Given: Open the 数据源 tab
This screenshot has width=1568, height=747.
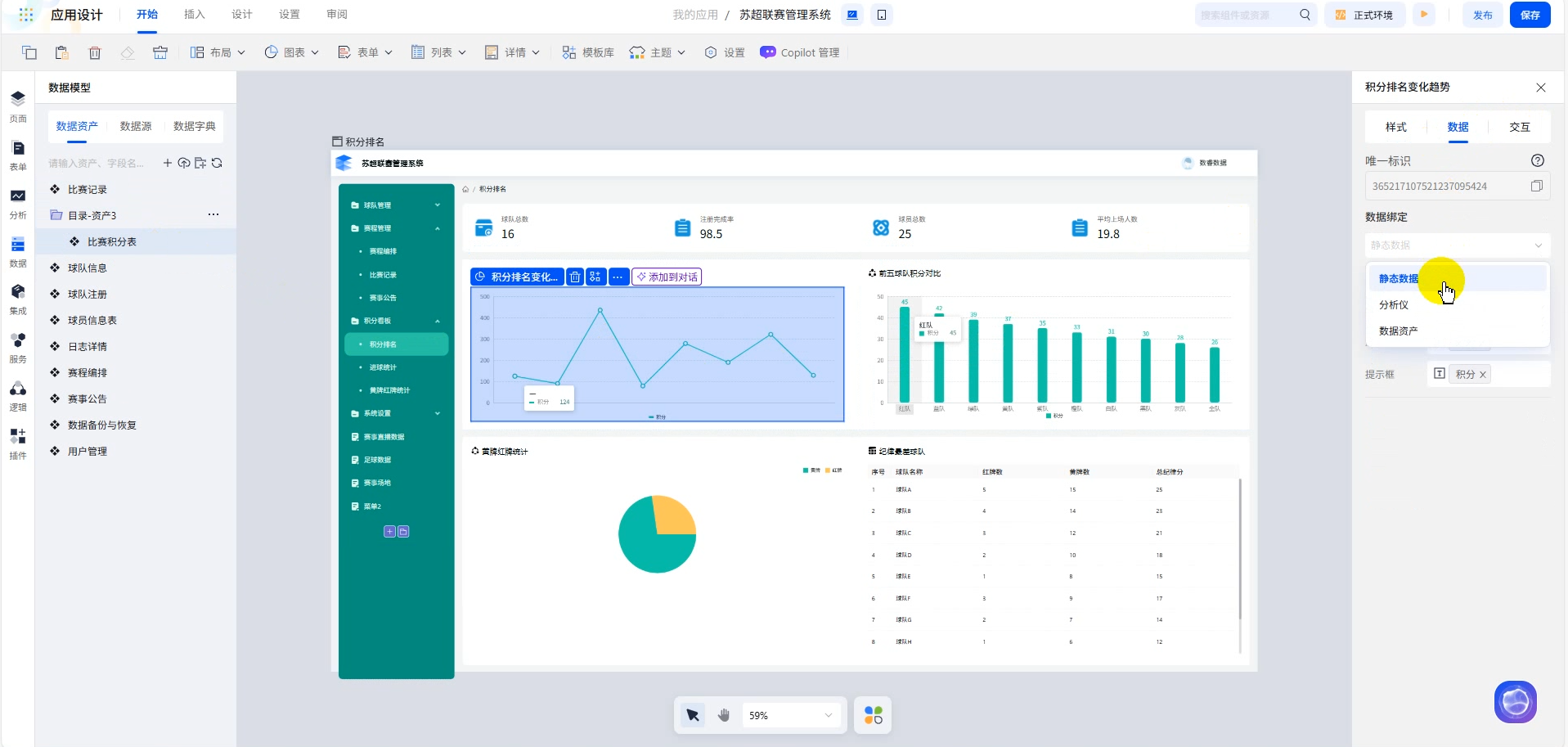Looking at the screenshot, I should (x=136, y=126).
